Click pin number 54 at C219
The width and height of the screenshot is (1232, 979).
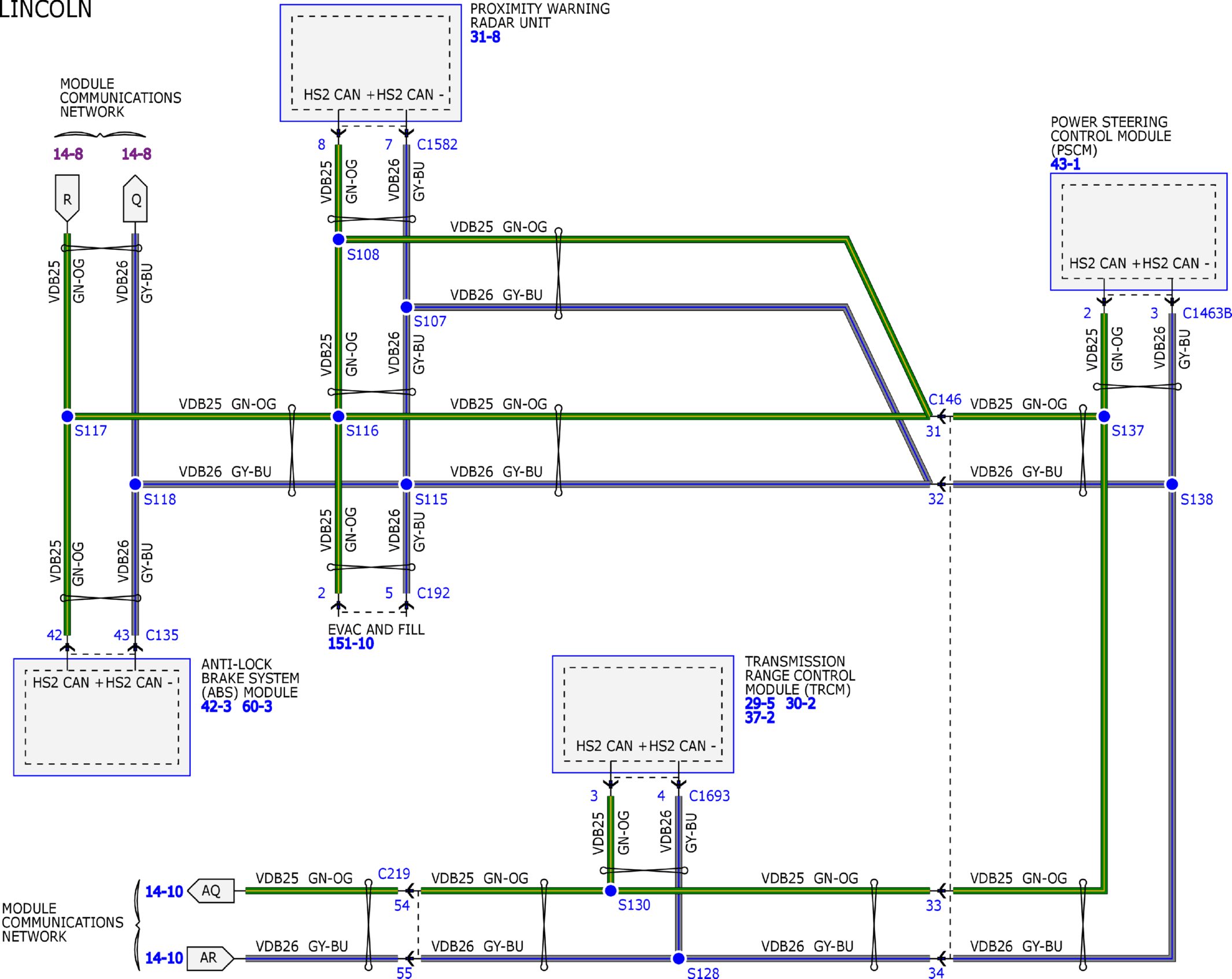pyautogui.click(x=402, y=906)
